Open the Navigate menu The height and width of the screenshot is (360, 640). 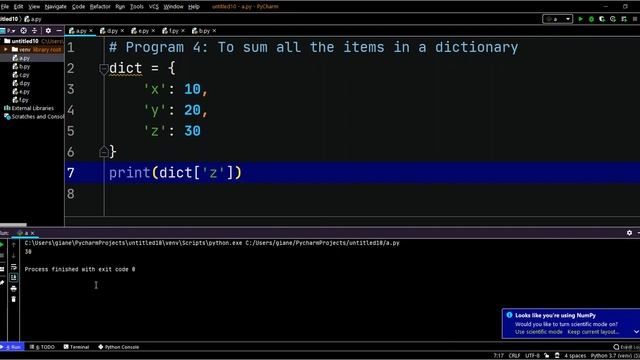(56, 7)
